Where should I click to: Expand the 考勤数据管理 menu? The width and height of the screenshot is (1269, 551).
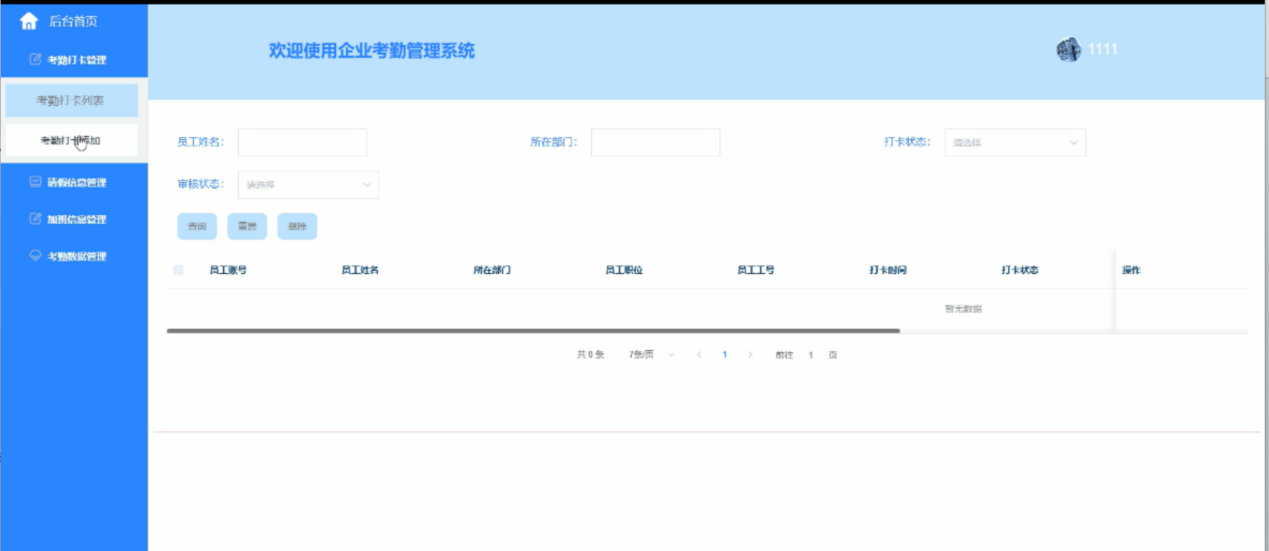pos(74,256)
